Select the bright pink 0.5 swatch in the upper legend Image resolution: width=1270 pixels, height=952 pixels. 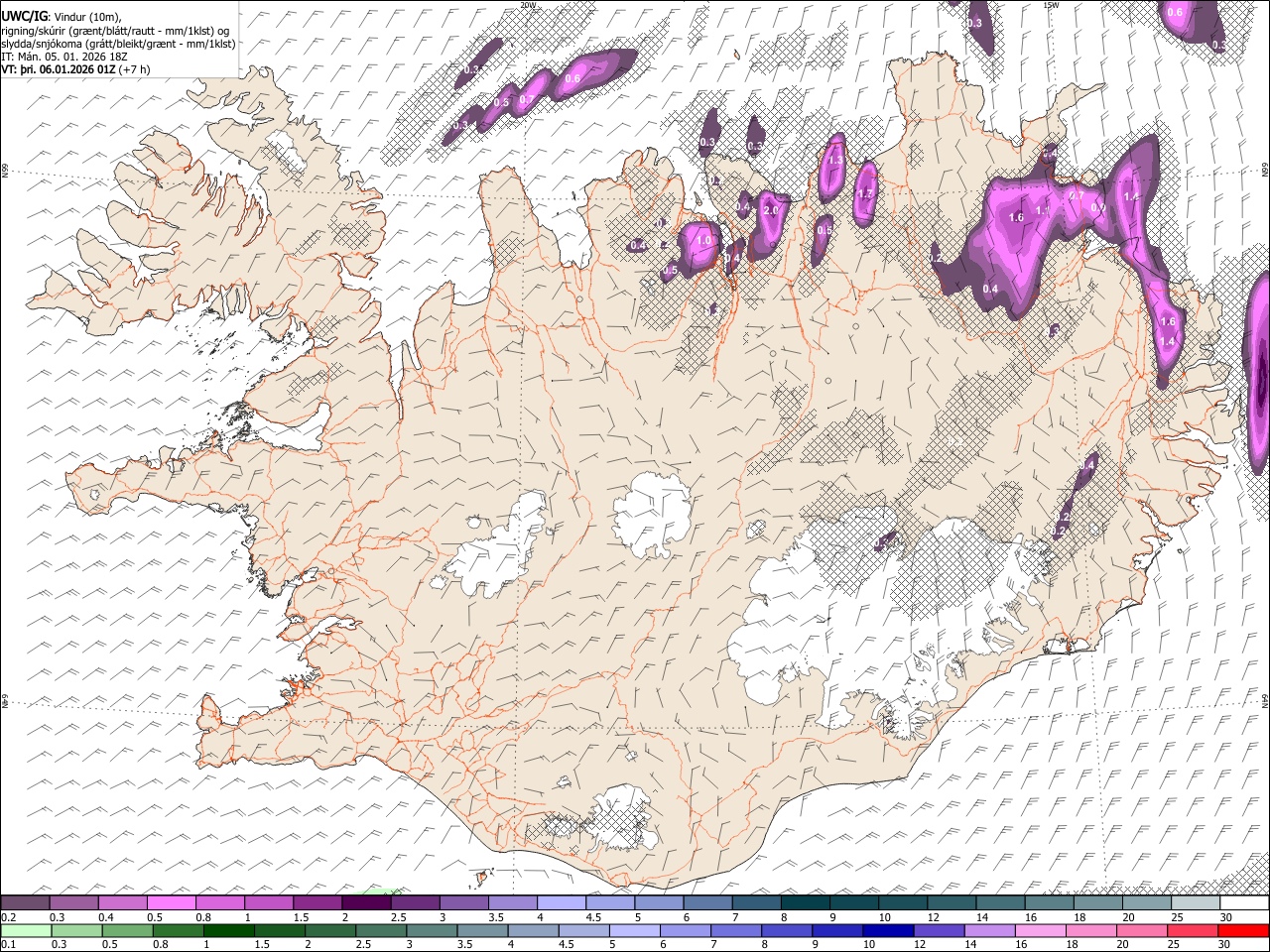171,902
